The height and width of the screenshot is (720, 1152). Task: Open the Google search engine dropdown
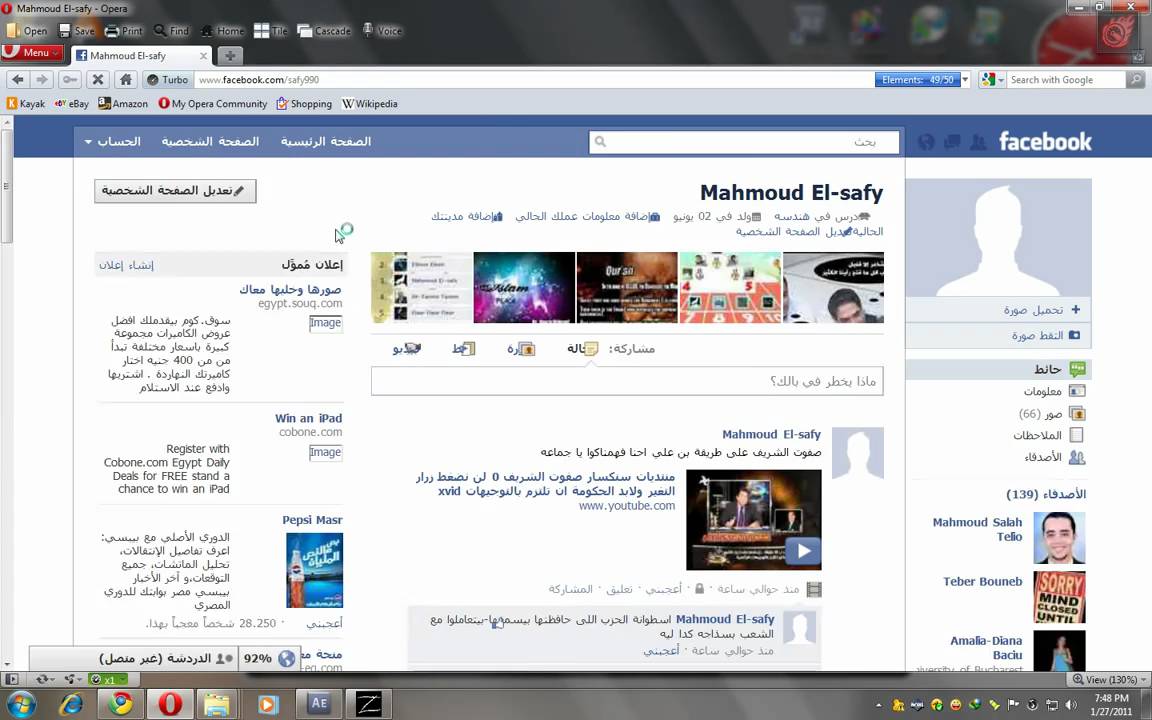pyautogui.click(x=992, y=79)
